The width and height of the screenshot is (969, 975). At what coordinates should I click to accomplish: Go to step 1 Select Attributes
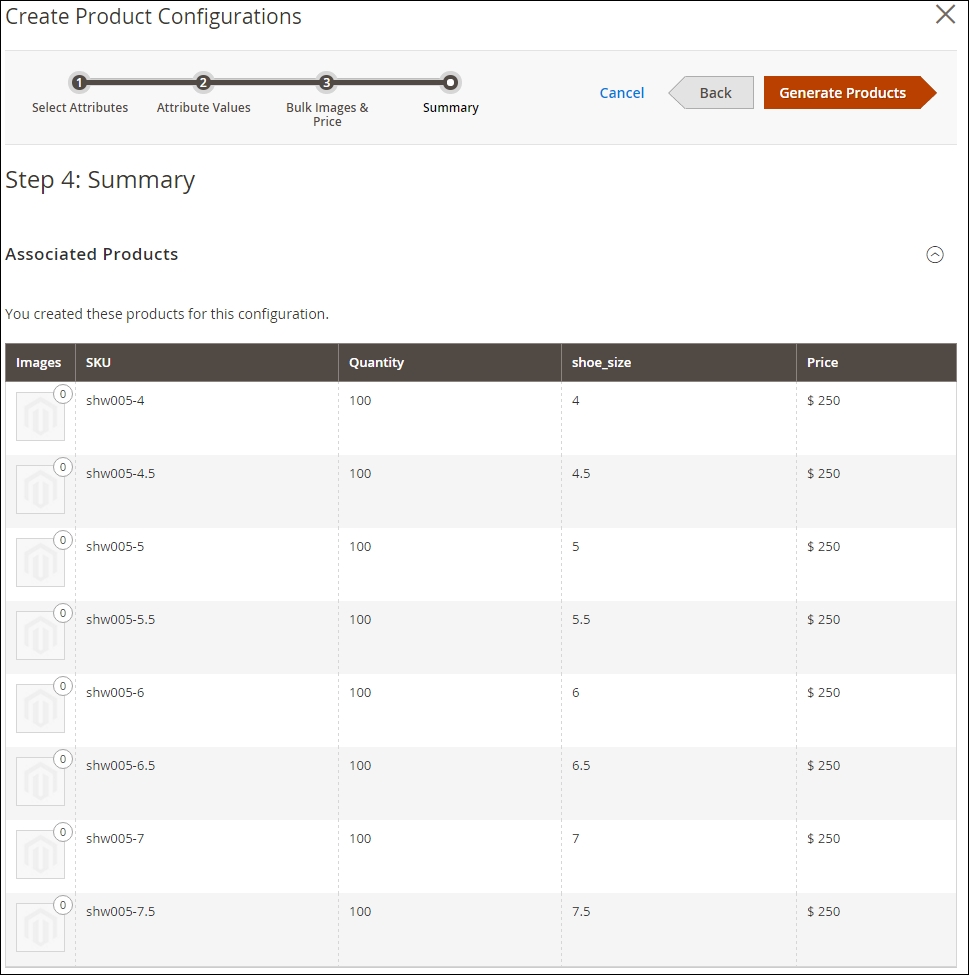pos(80,83)
